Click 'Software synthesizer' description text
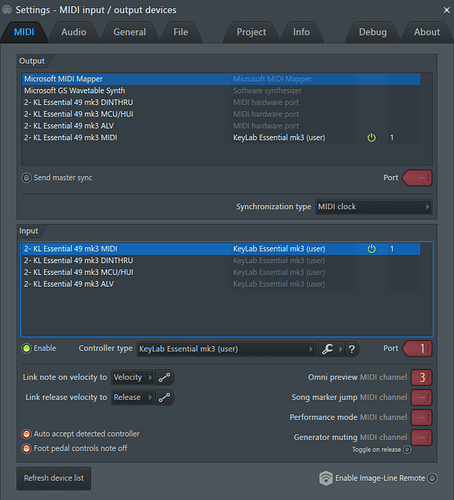 (267, 91)
